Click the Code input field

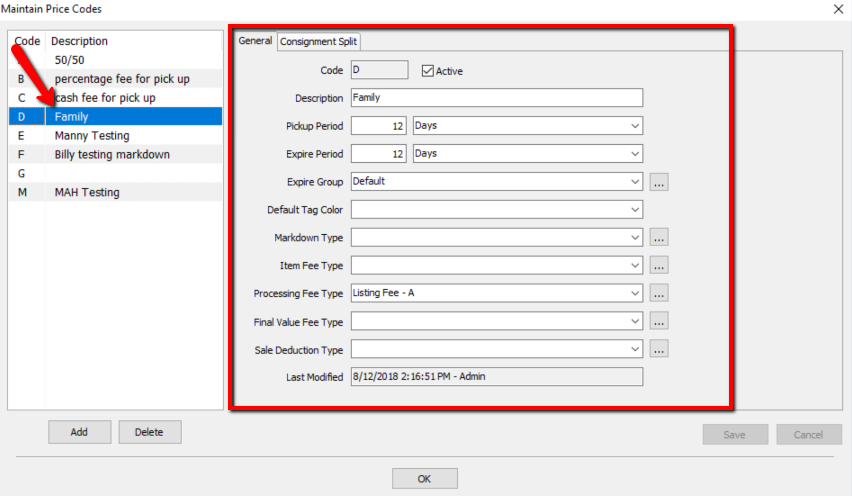point(379,70)
